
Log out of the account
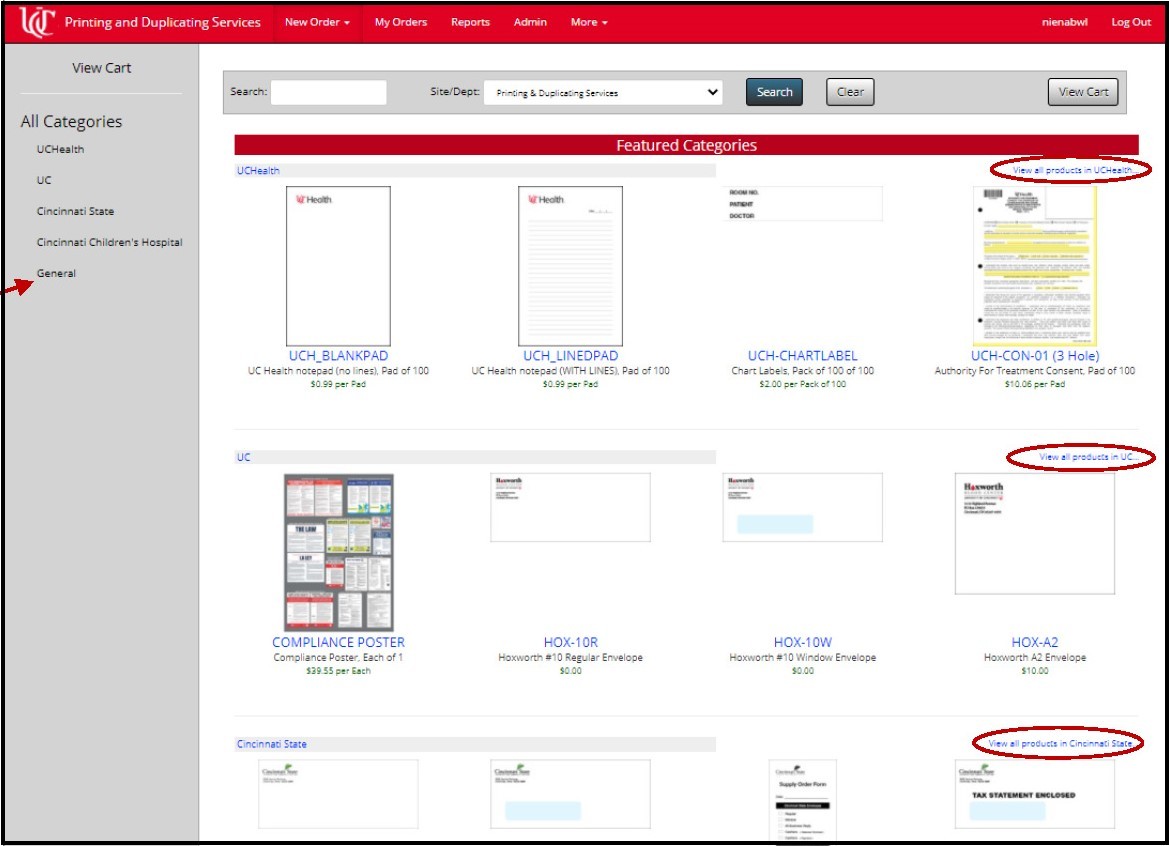pyautogui.click(x=1131, y=21)
